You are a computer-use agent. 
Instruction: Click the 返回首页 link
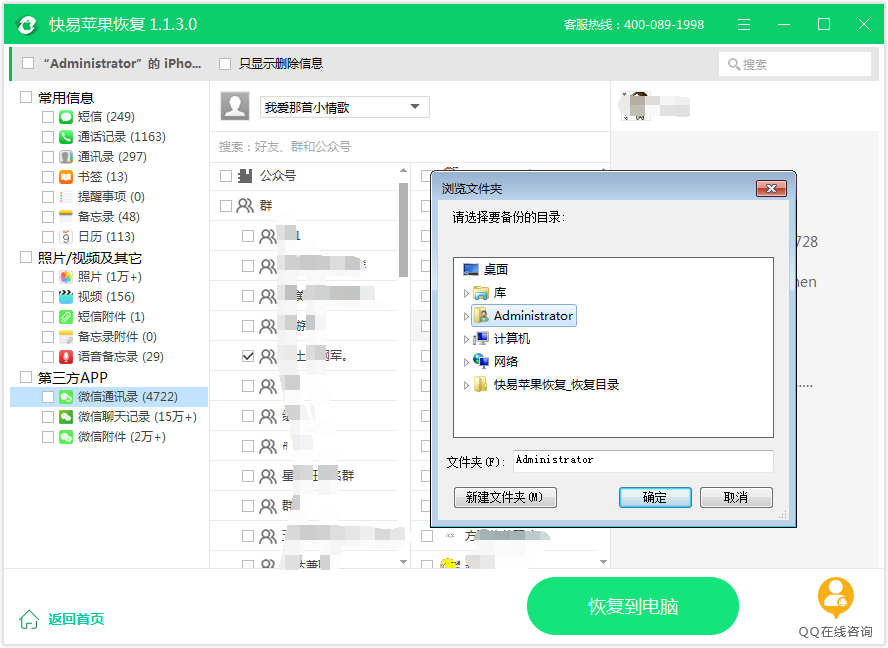coord(76,619)
